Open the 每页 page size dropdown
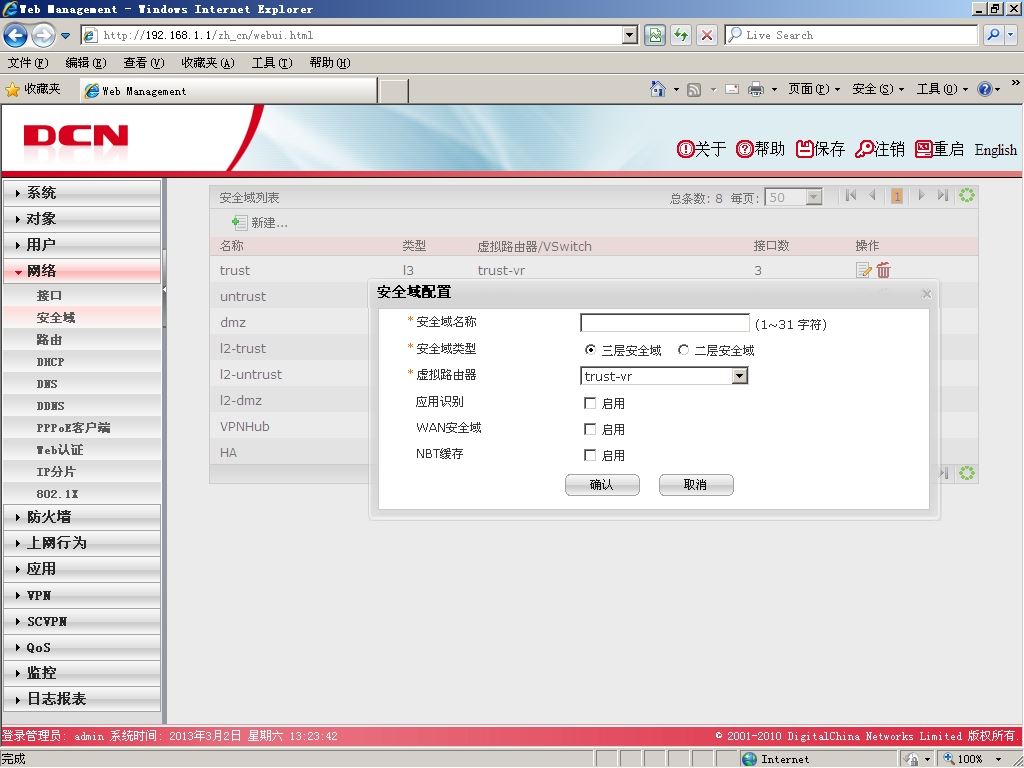This screenshot has width=1024, height=768. click(813, 197)
